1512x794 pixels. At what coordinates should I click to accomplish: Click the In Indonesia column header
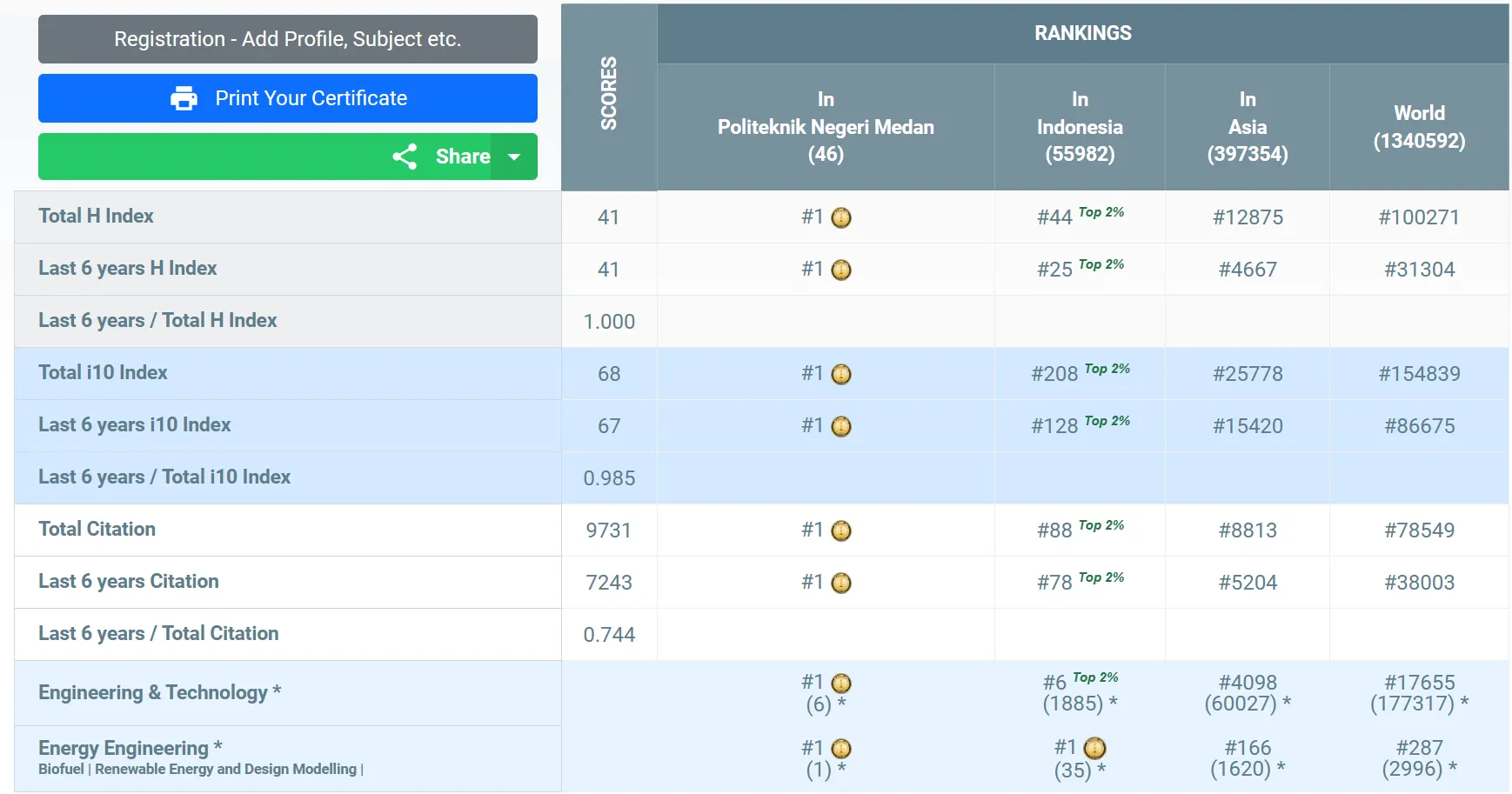point(1079,127)
